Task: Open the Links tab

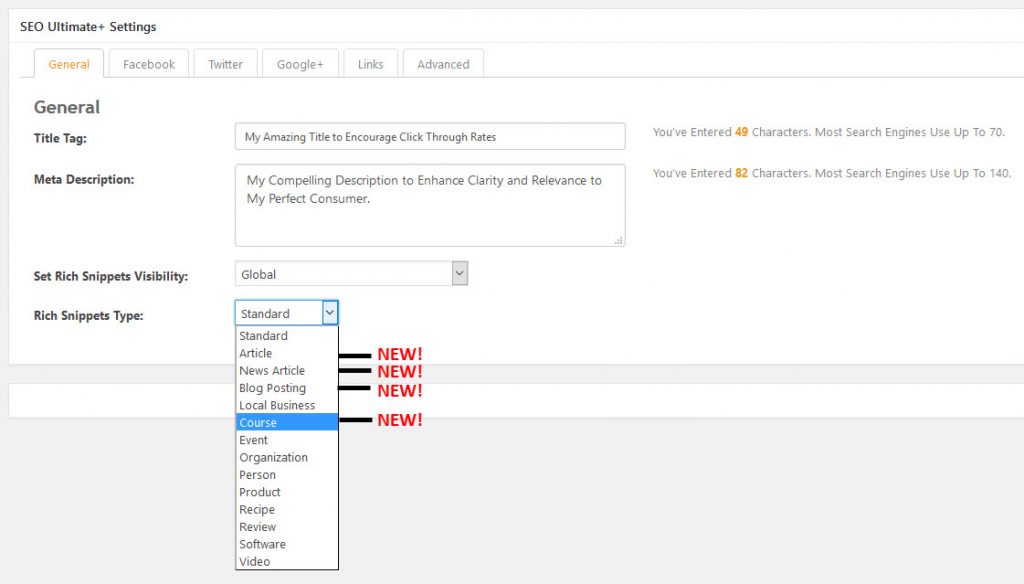Action: (x=370, y=64)
